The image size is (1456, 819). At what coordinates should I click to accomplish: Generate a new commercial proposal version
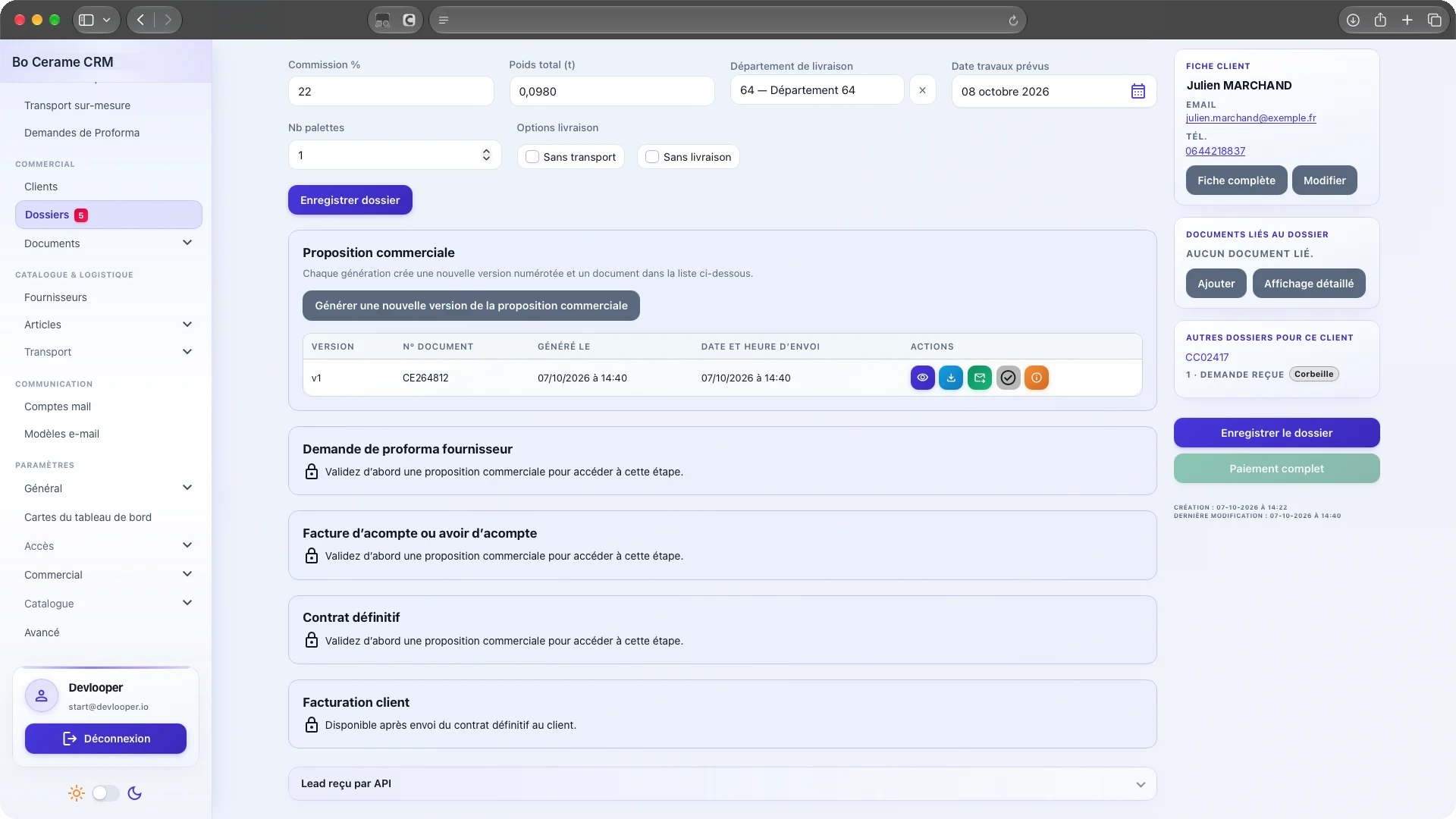pos(471,306)
